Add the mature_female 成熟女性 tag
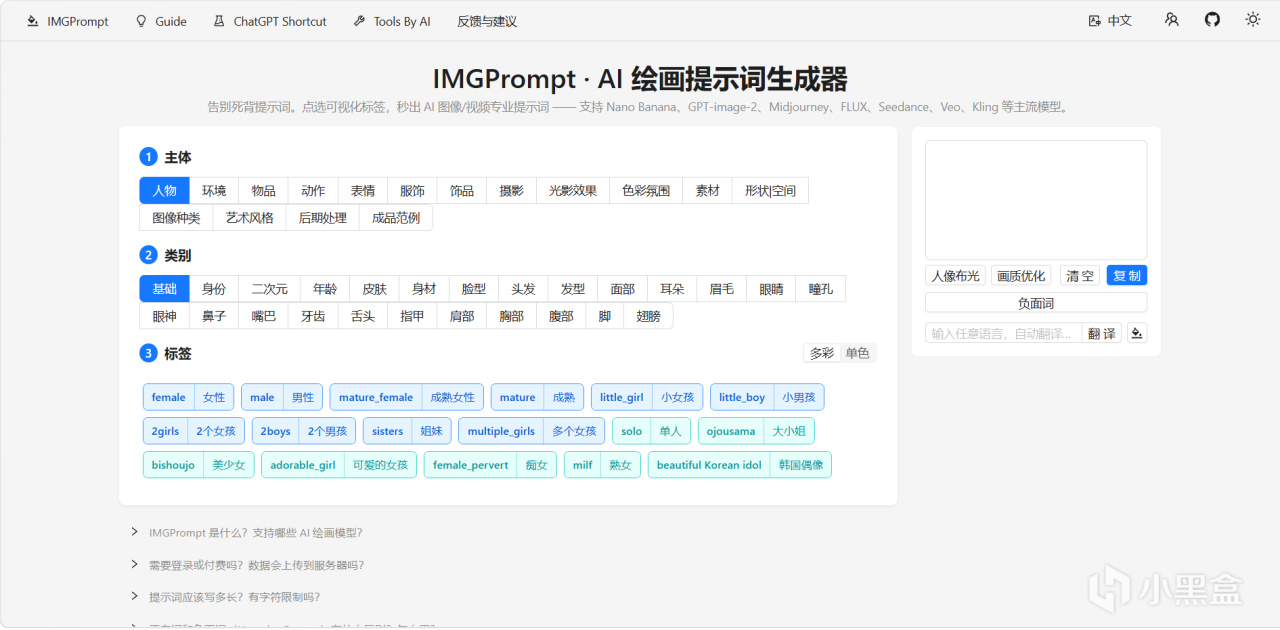Screen dimensions: 1280x630 [407, 397]
